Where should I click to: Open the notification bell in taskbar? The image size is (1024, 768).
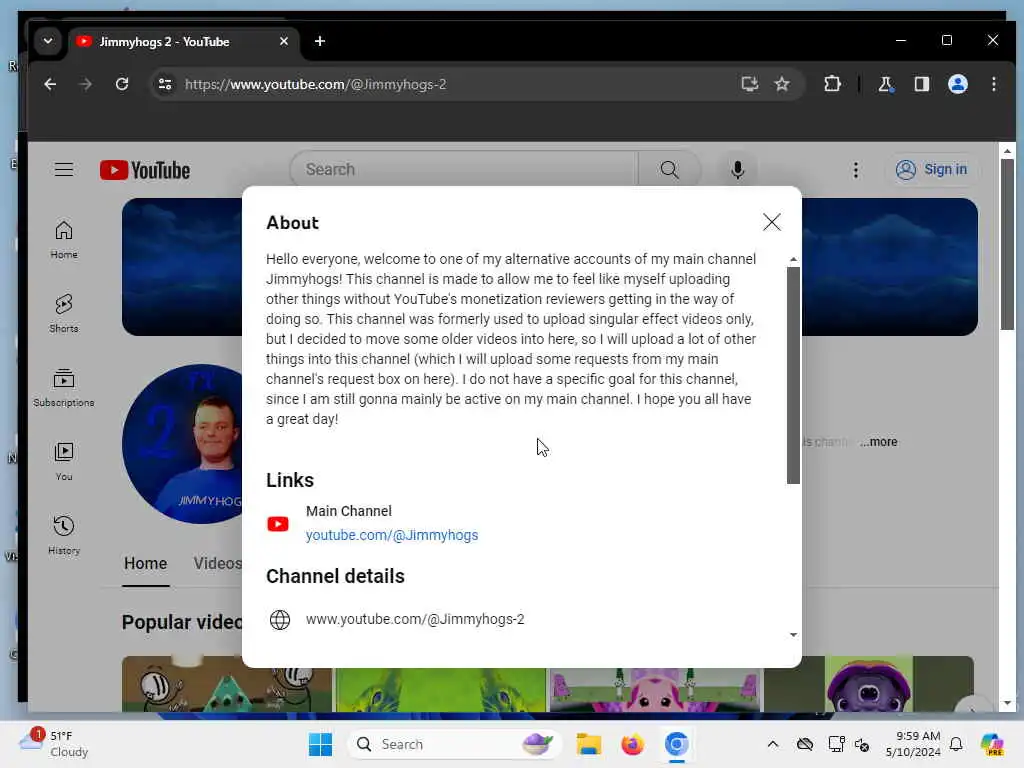coord(956,744)
